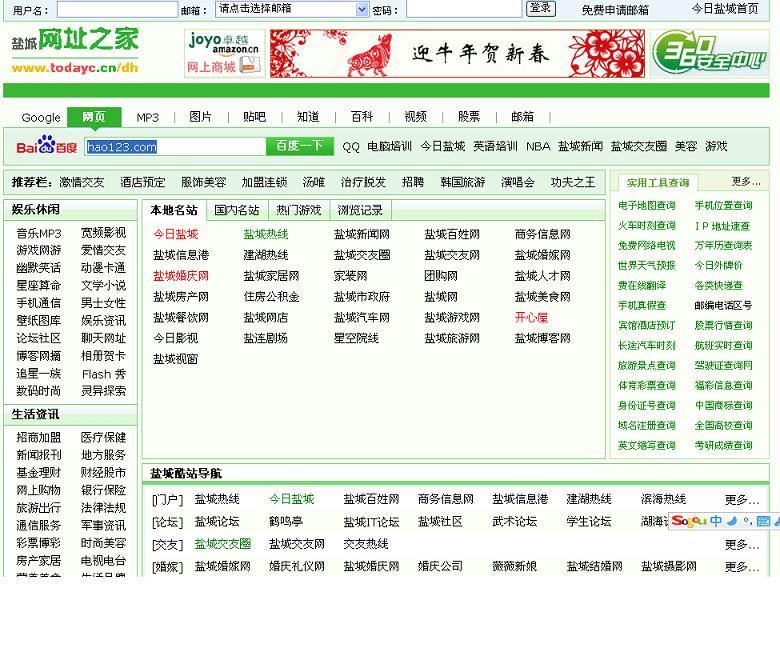The height and width of the screenshot is (664, 780).
Task: Open the Flash 秀 category link
Action: tap(103, 374)
